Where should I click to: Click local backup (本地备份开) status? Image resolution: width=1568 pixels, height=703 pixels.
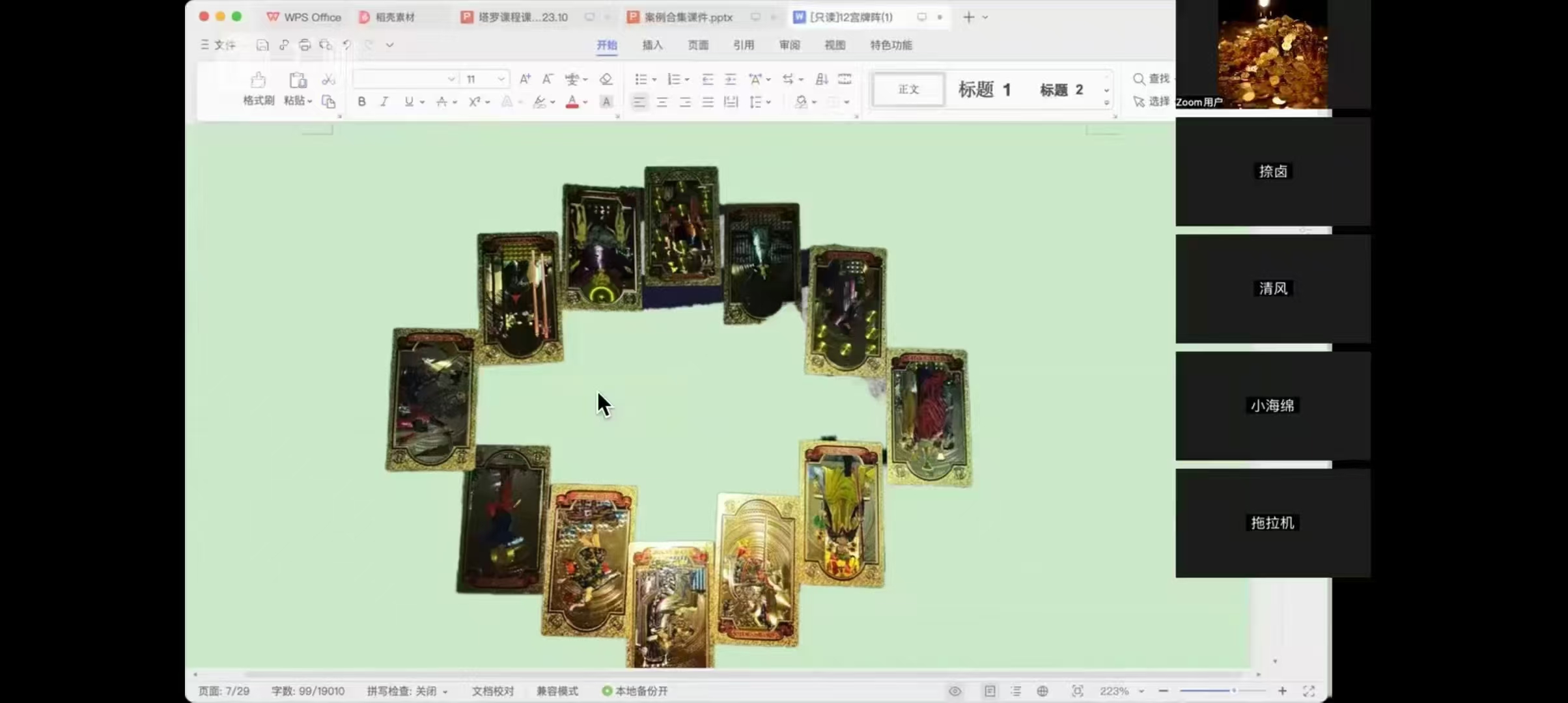635,691
